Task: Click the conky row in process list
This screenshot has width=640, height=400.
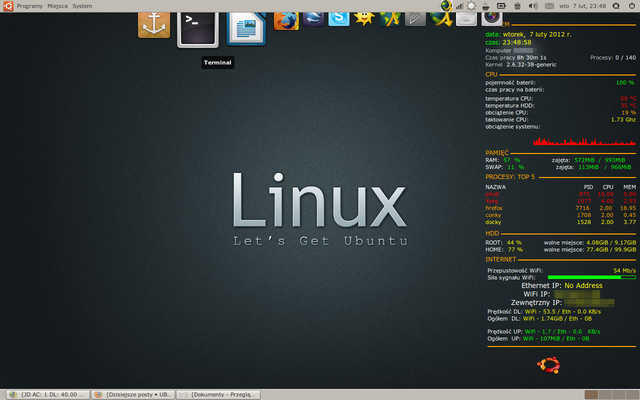Action: tap(560, 215)
